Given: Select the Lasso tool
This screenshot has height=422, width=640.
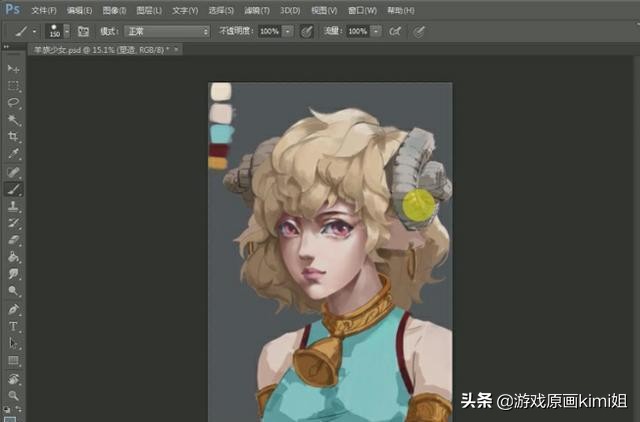Looking at the screenshot, I should click(13, 102).
